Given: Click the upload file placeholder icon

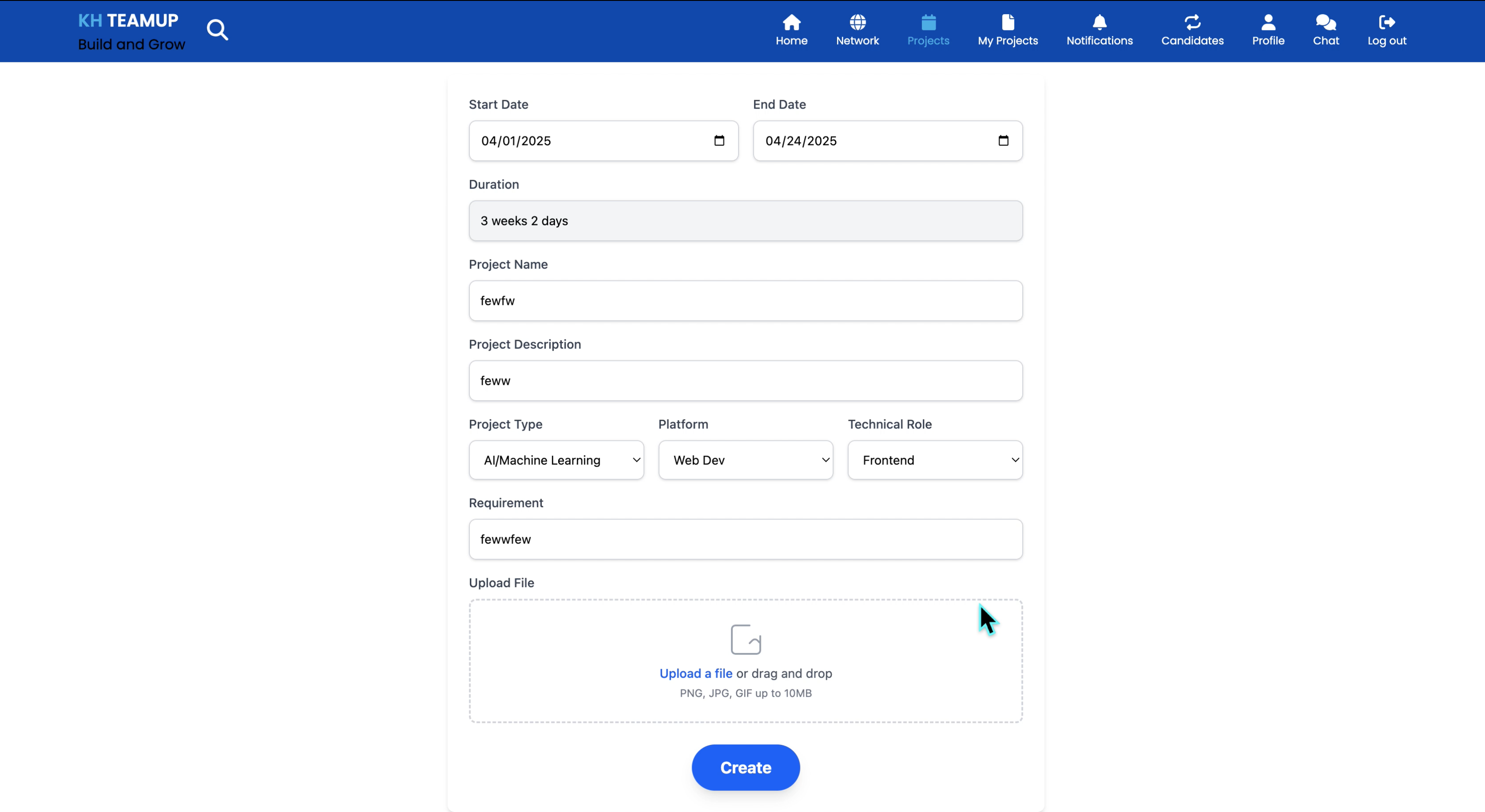Looking at the screenshot, I should pyautogui.click(x=746, y=639).
